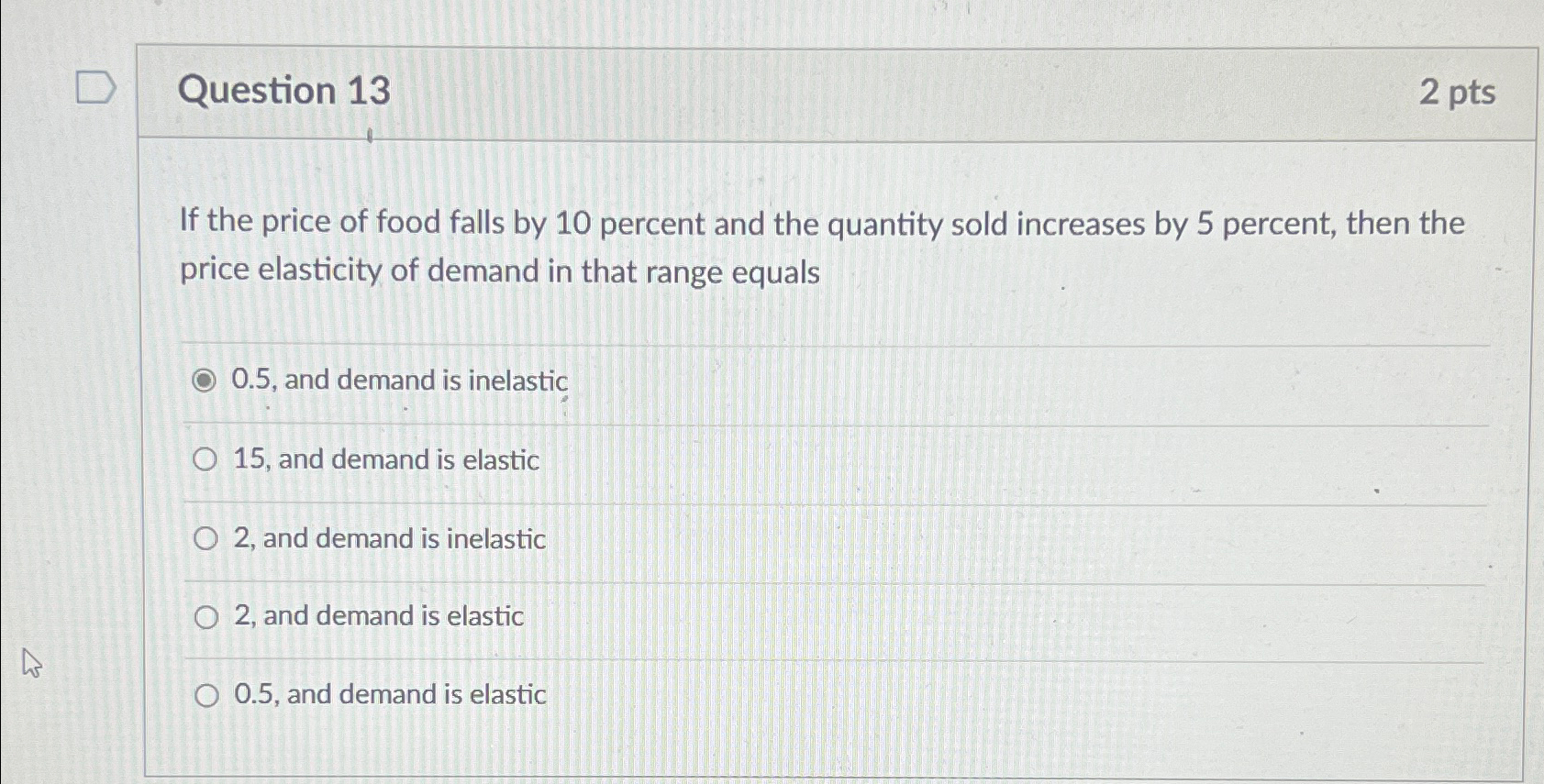
Task: Choose the 15 and demand is elastic option
Action: point(205,458)
